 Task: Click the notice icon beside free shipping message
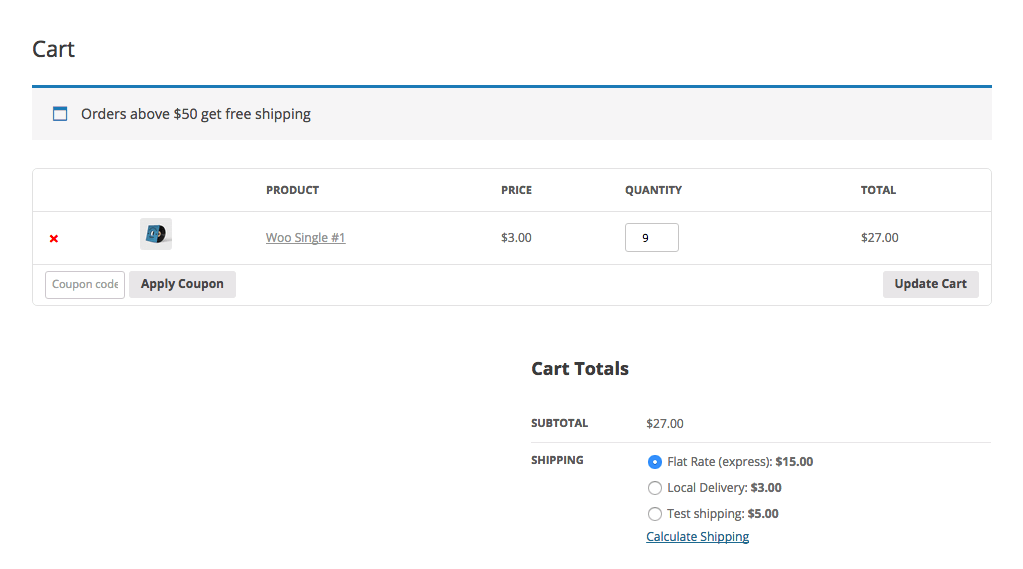tap(60, 114)
